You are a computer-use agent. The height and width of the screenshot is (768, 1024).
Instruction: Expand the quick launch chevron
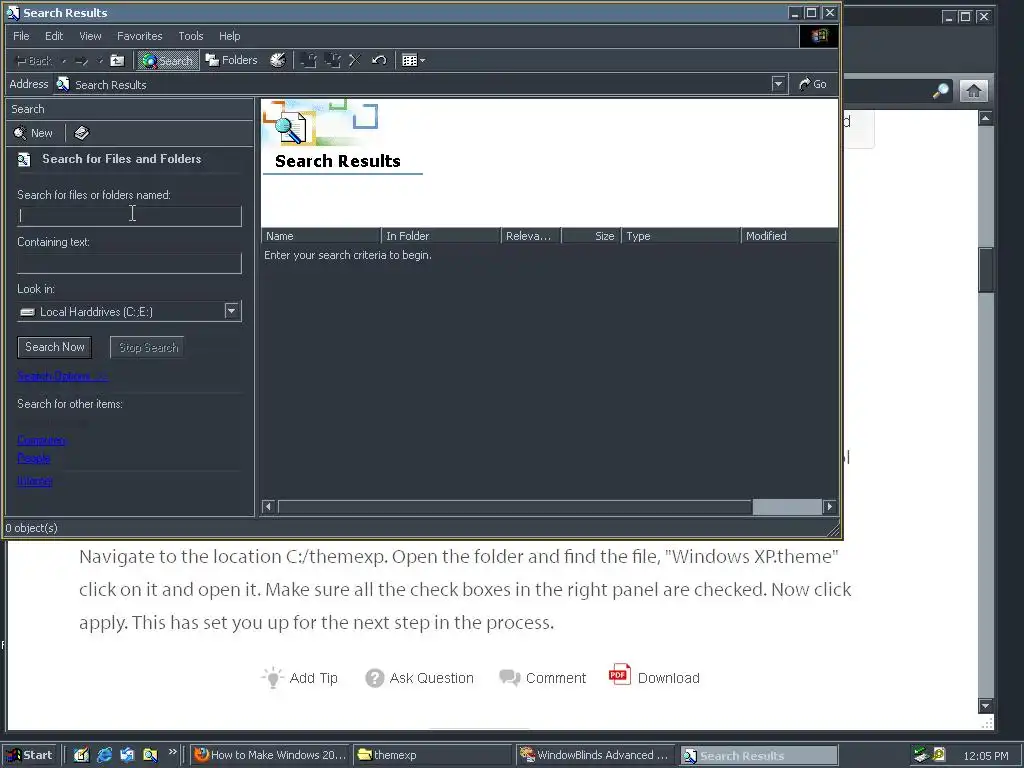(x=172, y=752)
